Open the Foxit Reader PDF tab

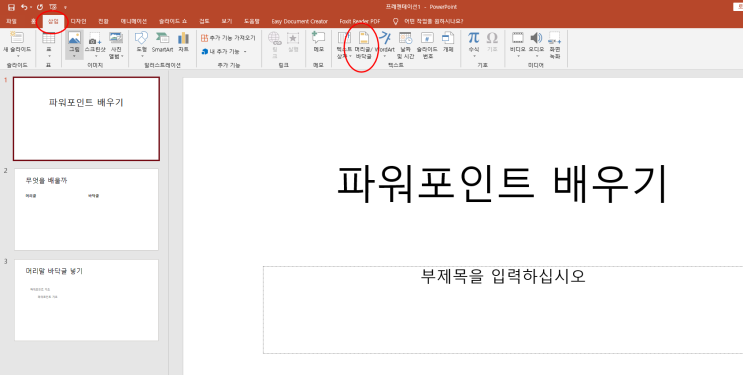pos(360,21)
